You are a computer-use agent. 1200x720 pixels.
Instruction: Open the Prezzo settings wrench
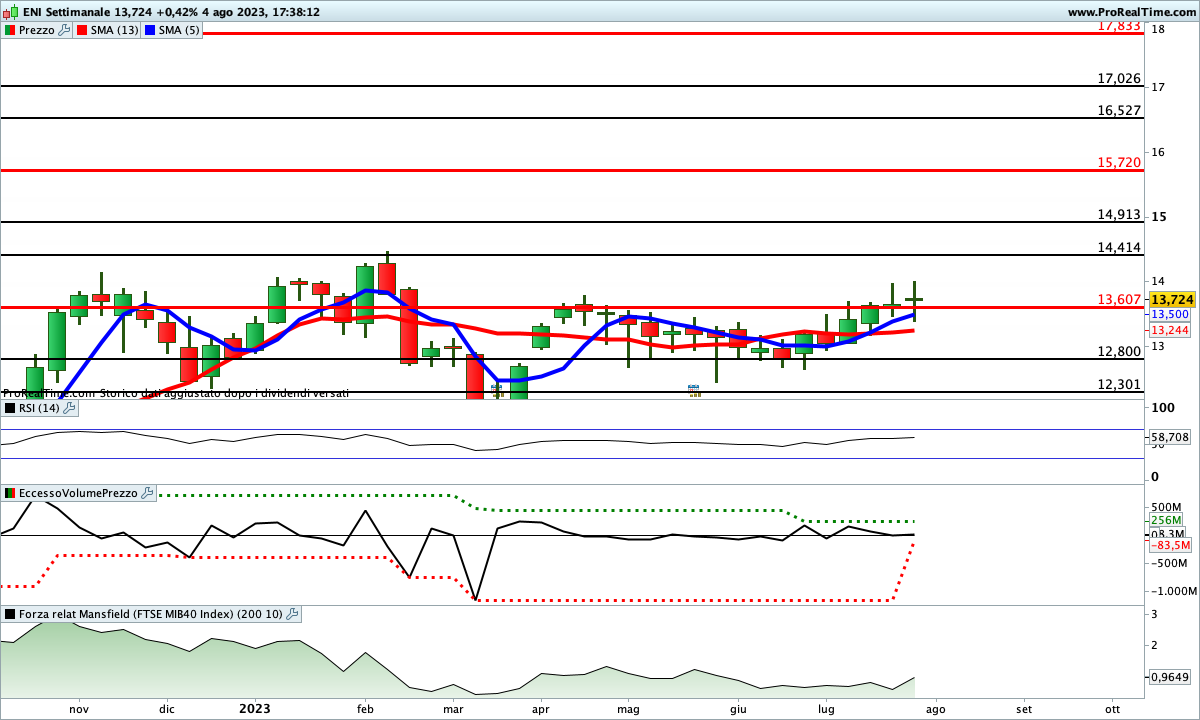pos(65,30)
